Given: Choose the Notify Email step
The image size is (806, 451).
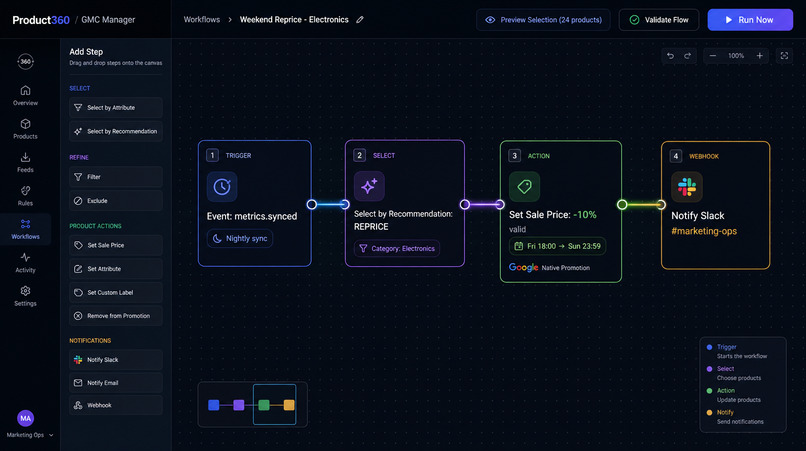Looking at the screenshot, I should click(116, 383).
